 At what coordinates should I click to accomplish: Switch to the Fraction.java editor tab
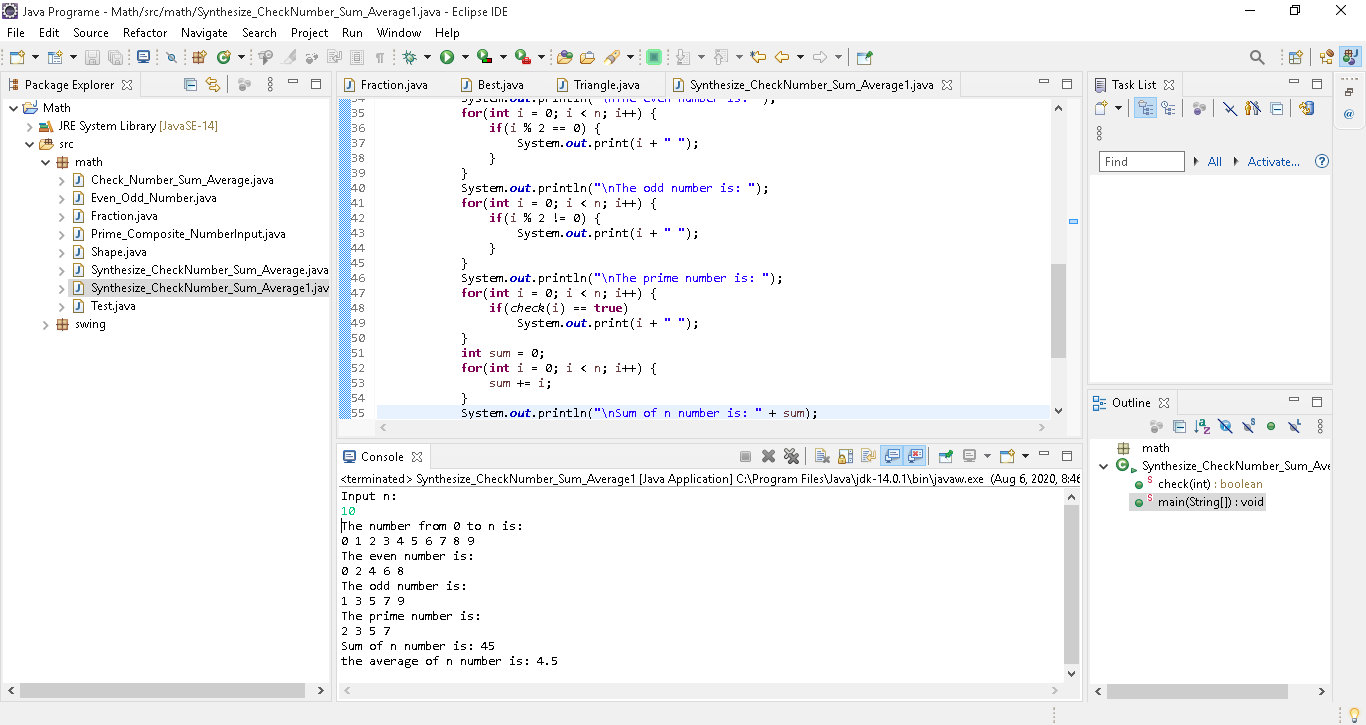[x=396, y=84]
